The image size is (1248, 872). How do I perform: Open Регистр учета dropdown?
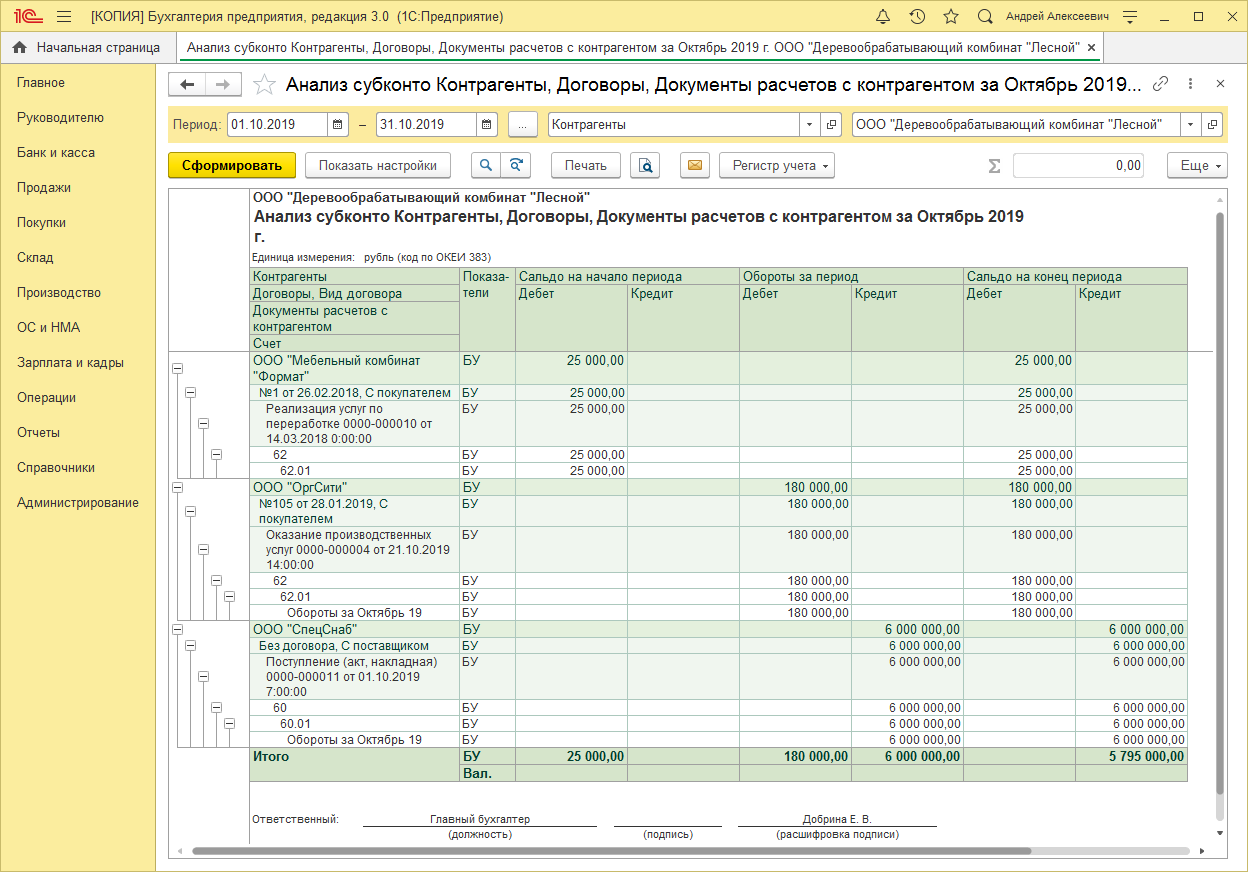pyautogui.click(x=777, y=166)
